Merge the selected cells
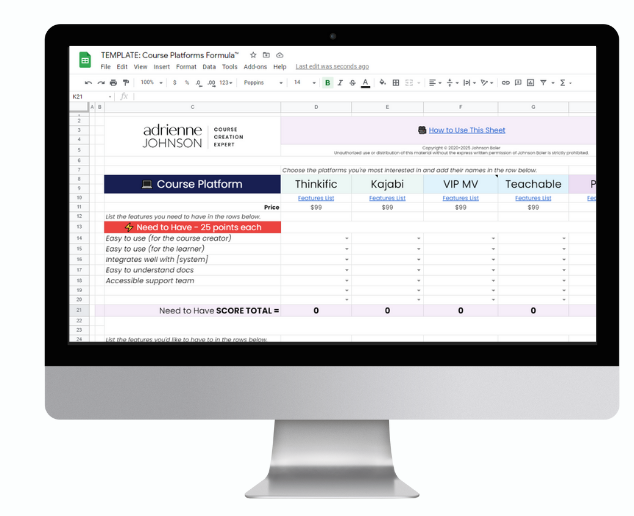This screenshot has height=516, width=634. [x=409, y=82]
